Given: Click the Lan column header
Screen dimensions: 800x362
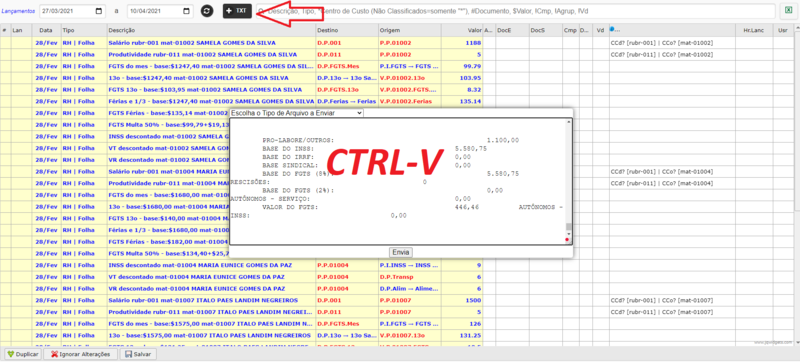Looking at the screenshot, I should (21, 31).
